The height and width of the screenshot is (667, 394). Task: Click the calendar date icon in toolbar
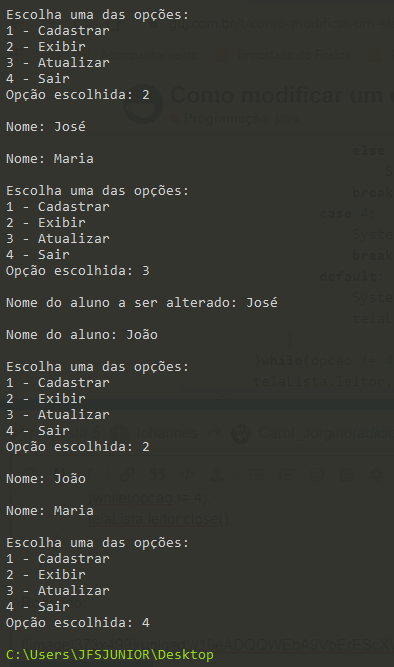pyautogui.click(x=347, y=474)
